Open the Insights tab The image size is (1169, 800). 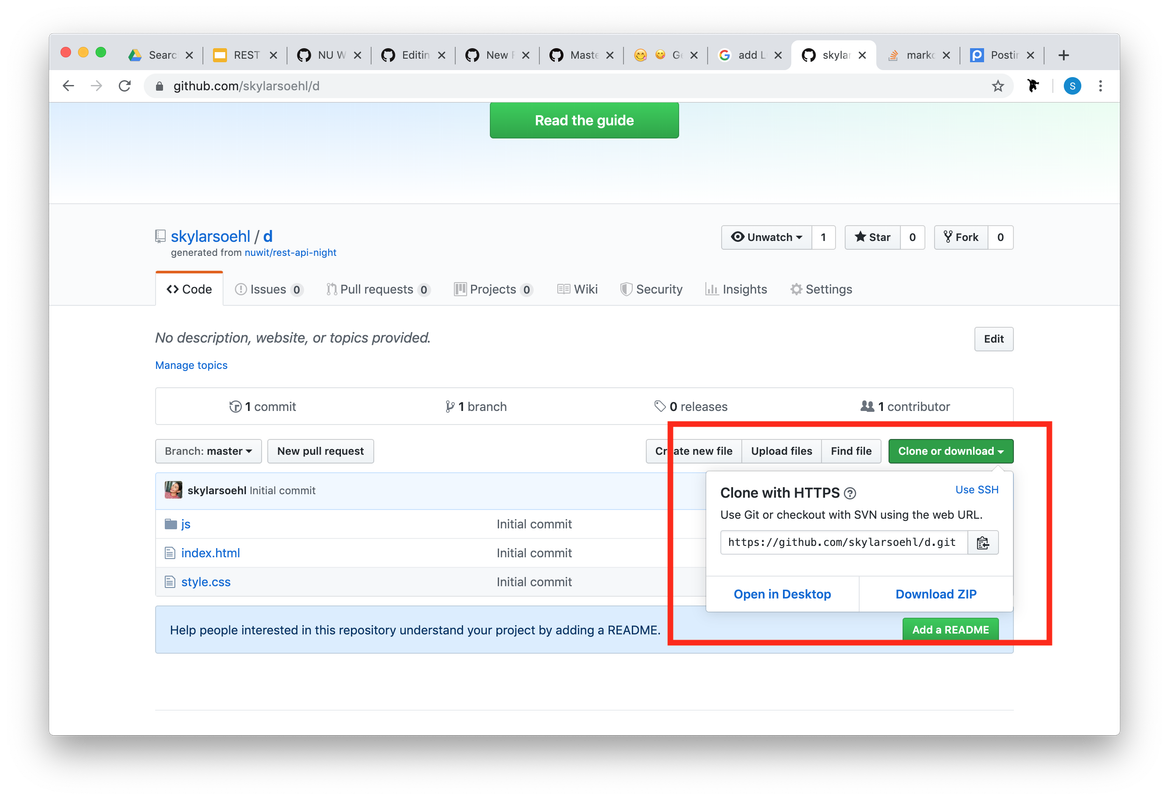tap(737, 289)
